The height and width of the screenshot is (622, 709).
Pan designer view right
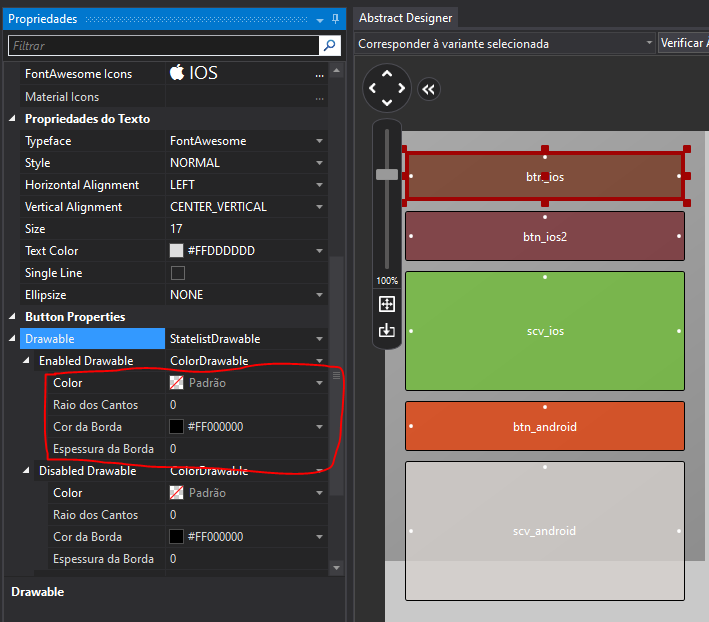pos(401,88)
